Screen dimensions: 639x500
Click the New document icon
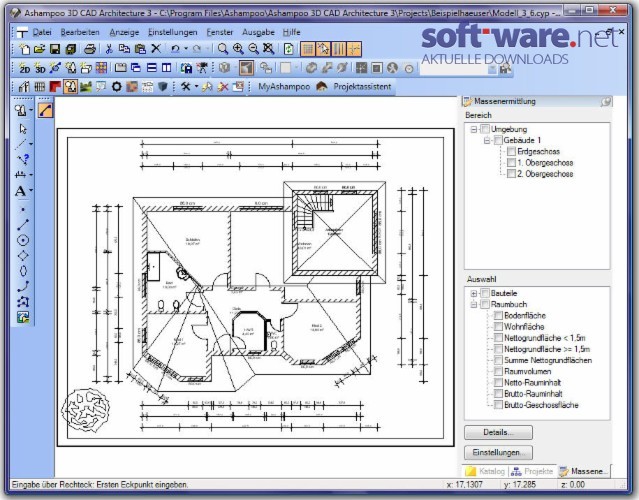24,49
